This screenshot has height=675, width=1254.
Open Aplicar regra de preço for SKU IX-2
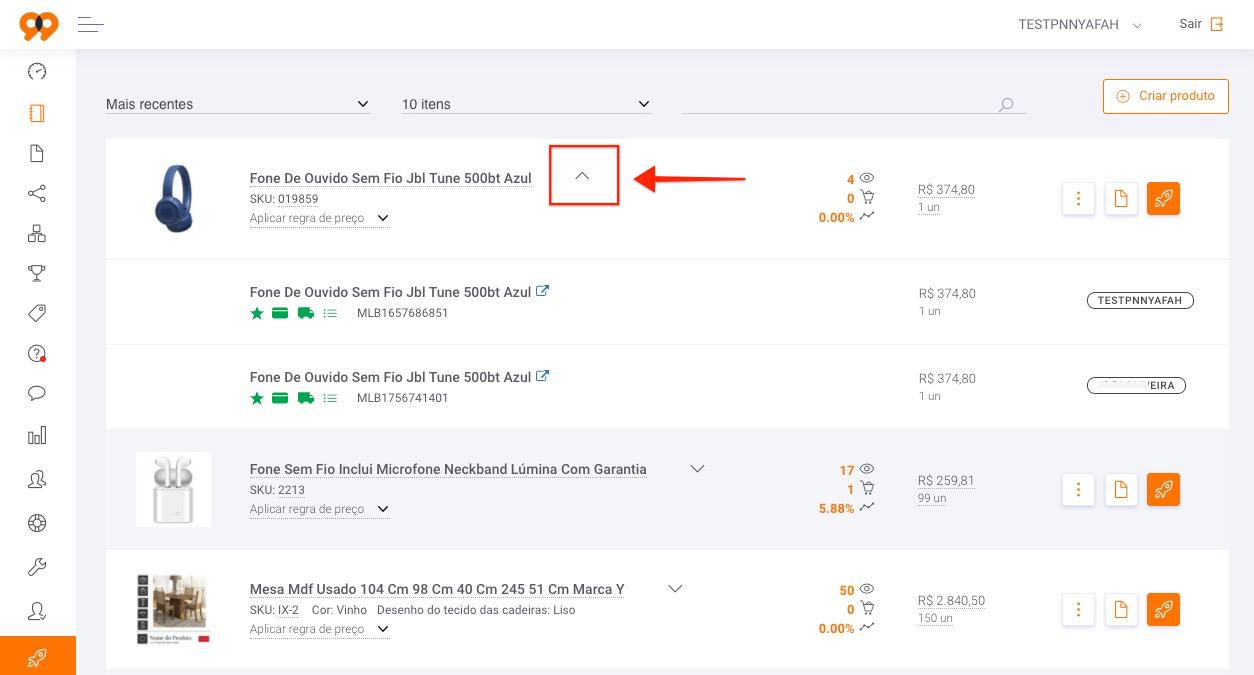(x=319, y=629)
